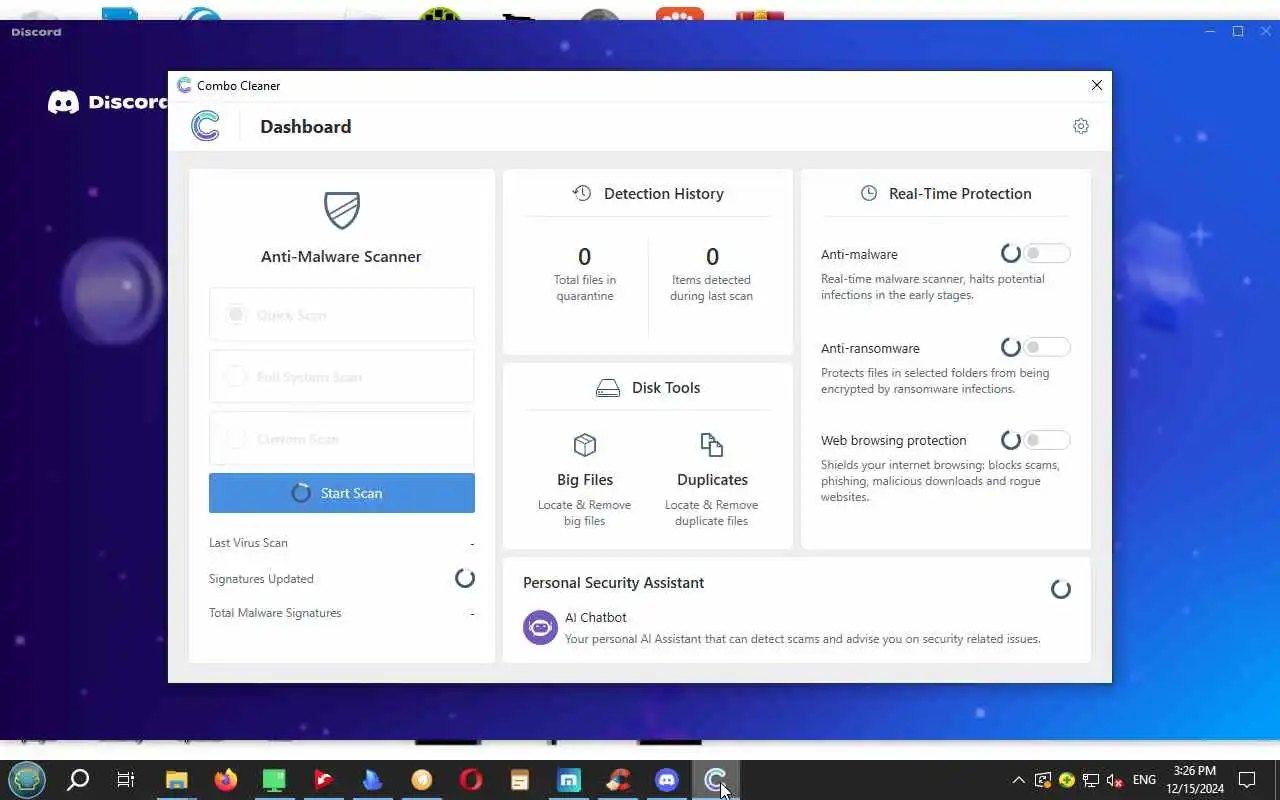This screenshot has height=800, width=1280.
Task: Click the 'Personal Security Assistant' heading
Action: 613,583
